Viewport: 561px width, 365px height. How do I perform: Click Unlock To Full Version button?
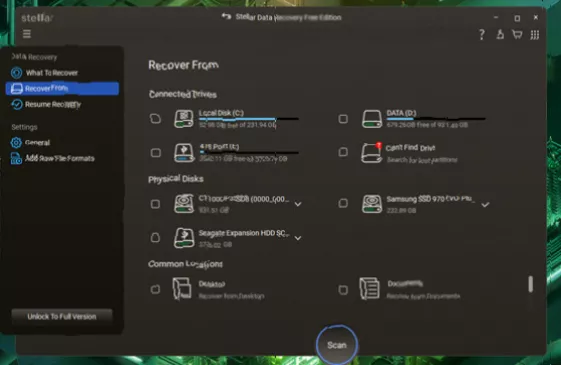click(x=62, y=317)
